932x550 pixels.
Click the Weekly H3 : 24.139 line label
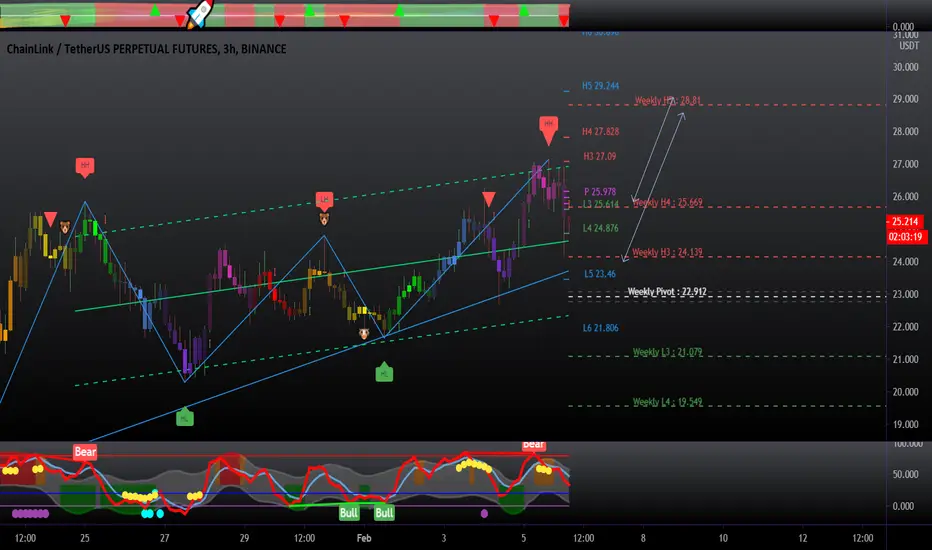667,252
